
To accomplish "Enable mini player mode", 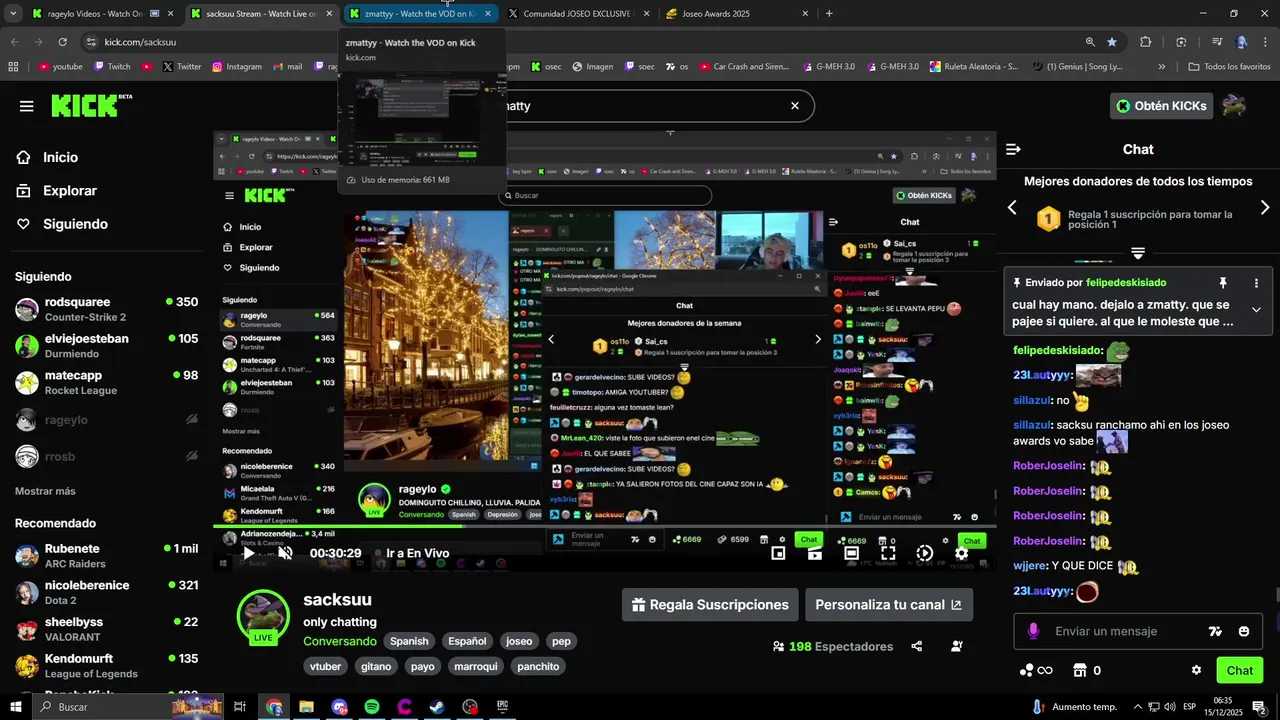I will pyautogui.click(x=778, y=553).
